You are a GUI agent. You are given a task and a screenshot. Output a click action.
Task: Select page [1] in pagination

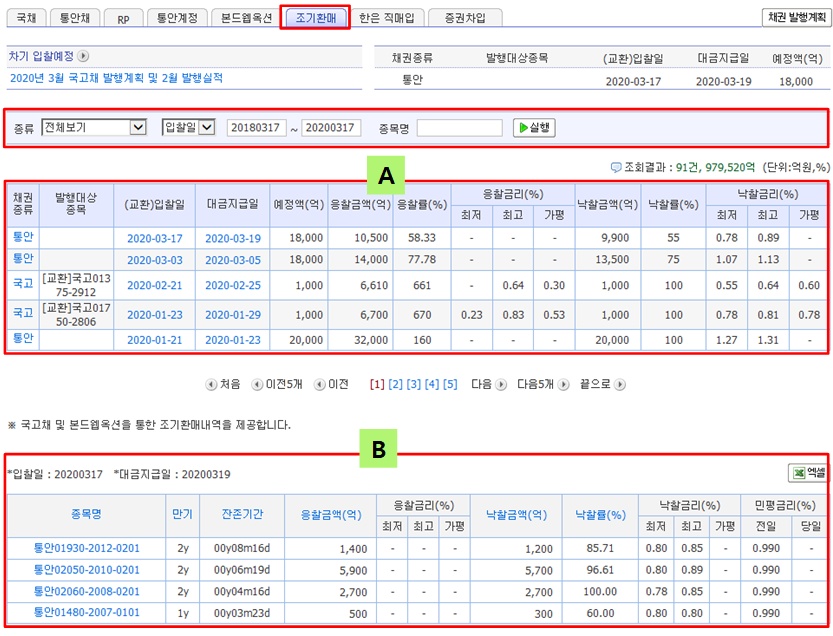click(377, 384)
